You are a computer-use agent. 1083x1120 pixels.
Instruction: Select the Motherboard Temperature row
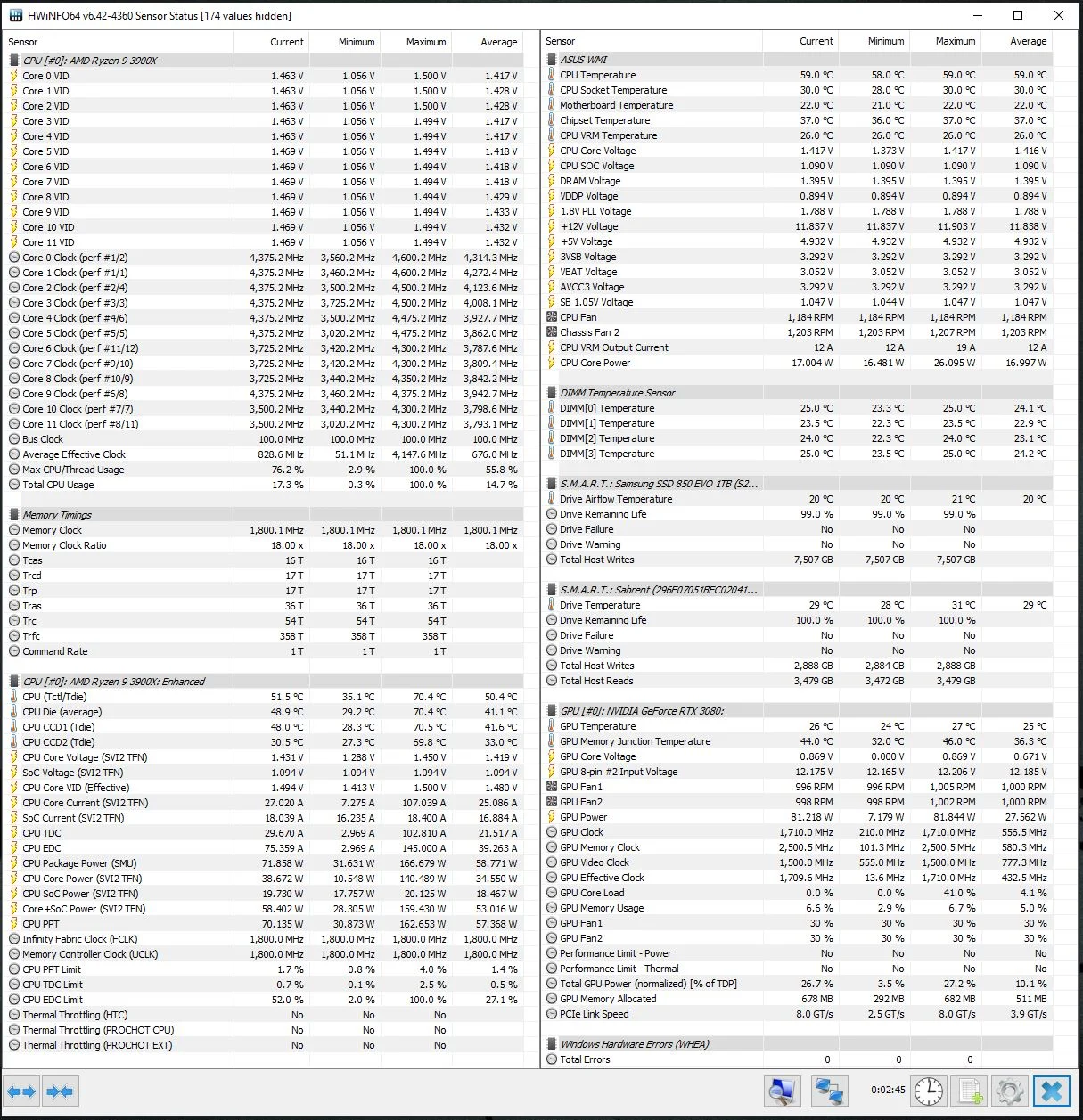pyautogui.click(x=799, y=105)
